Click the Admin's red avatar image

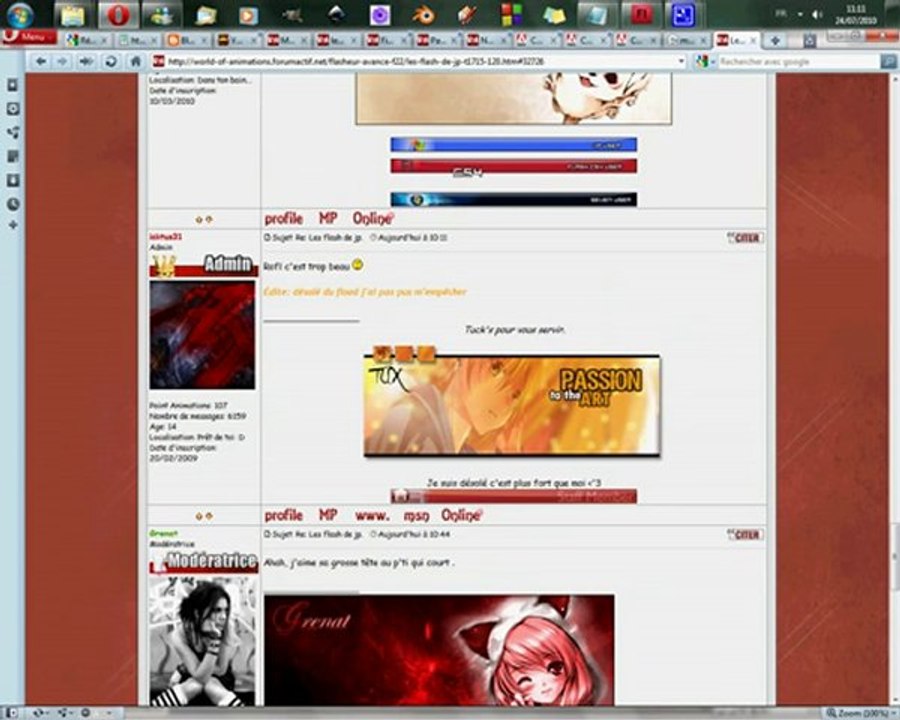[202, 335]
